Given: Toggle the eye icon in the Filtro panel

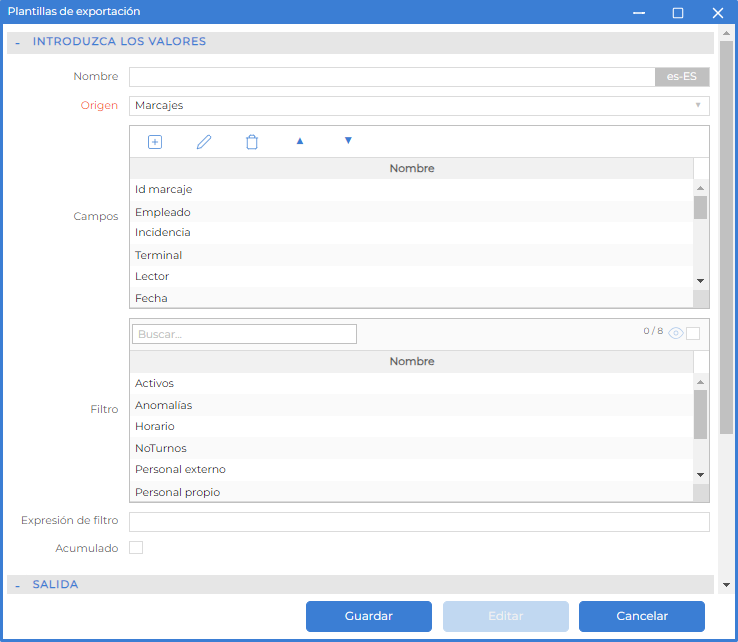Looking at the screenshot, I should (676, 333).
